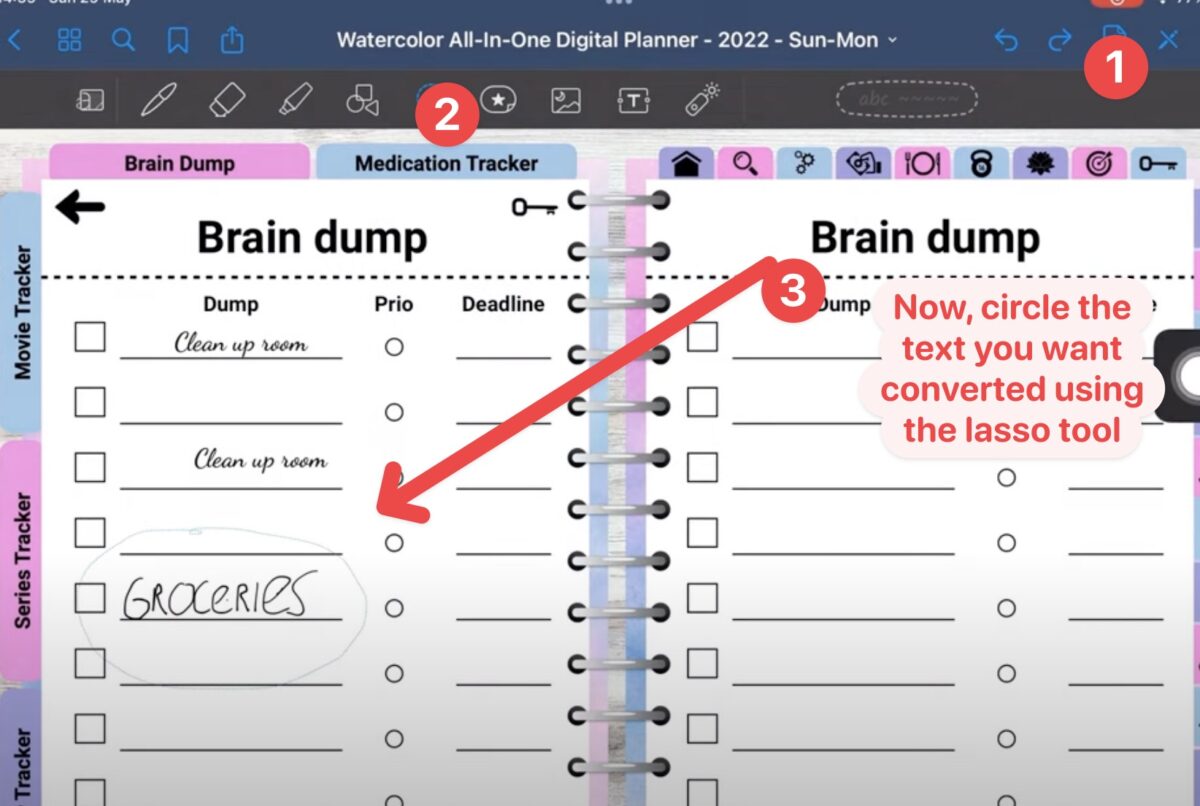This screenshot has width=1200, height=806.
Task: Open the money heart planner tab
Action: (x=863, y=164)
